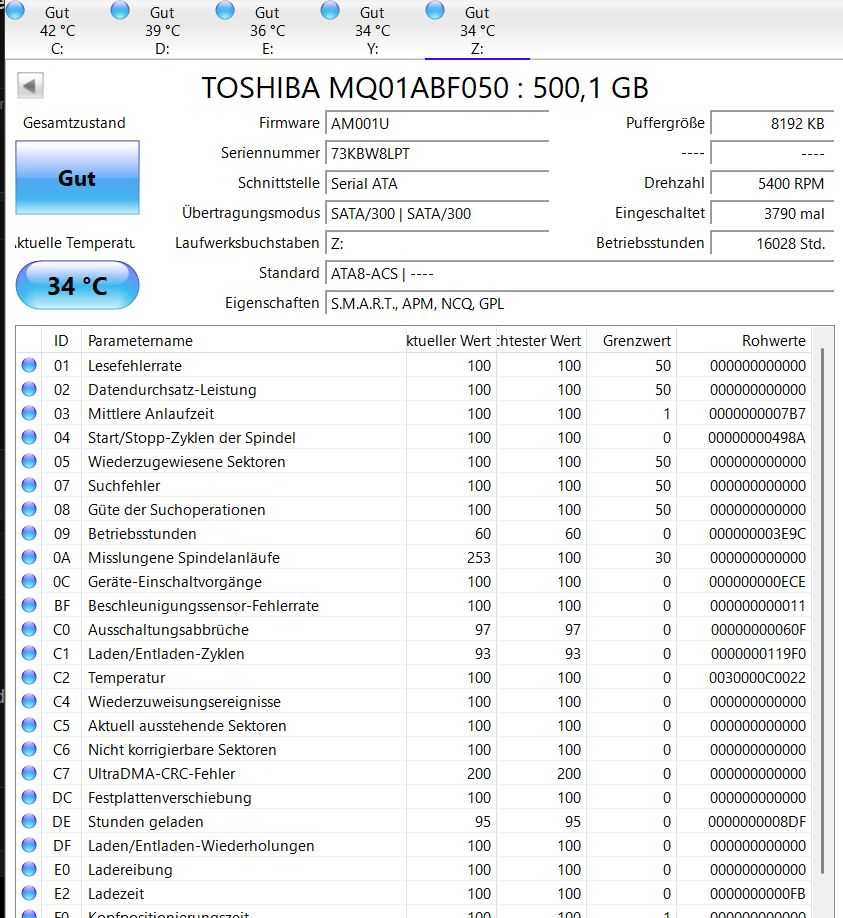The height and width of the screenshot is (918, 843).
Task: Click the Parametername column header
Action: (244, 341)
